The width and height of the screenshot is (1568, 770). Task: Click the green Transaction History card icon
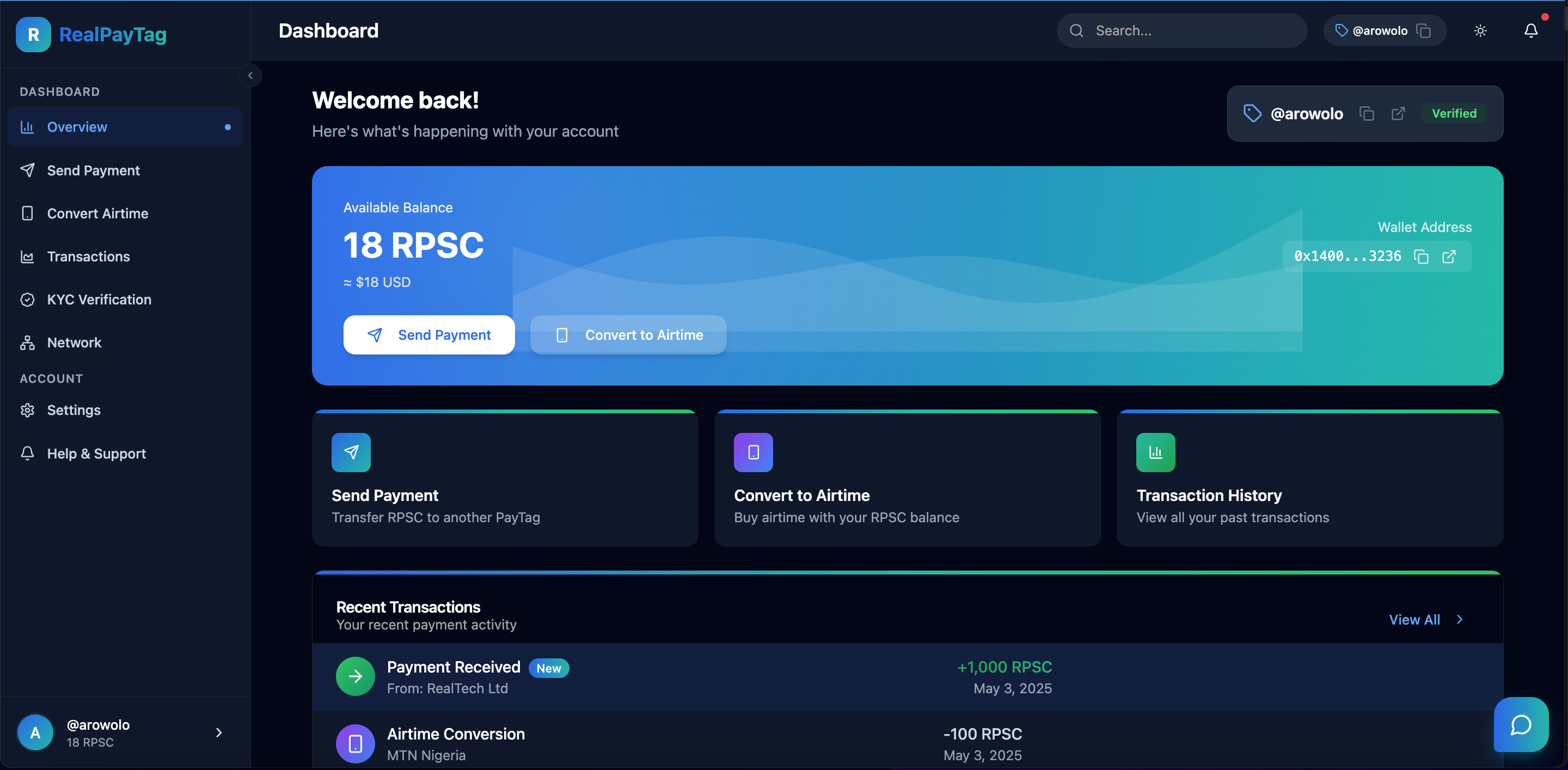(x=1155, y=453)
